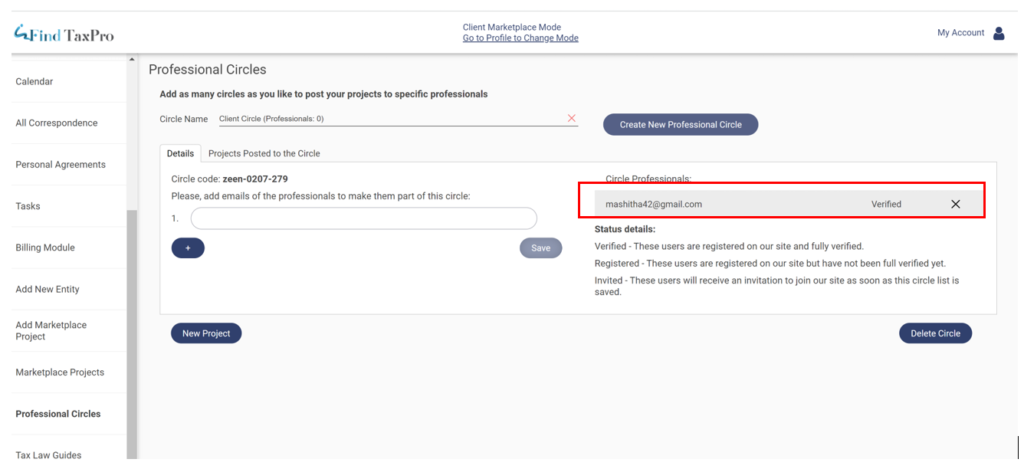Open the Billing Module sidebar item
This screenshot has width=1024, height=469.
click(45, 247)
